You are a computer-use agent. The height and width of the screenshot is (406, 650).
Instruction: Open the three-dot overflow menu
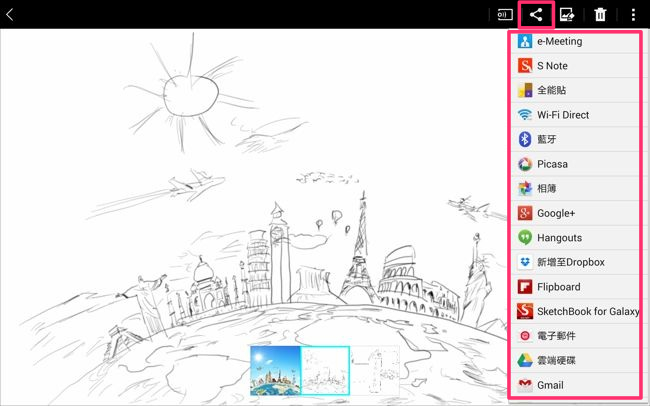coord(633,14)
